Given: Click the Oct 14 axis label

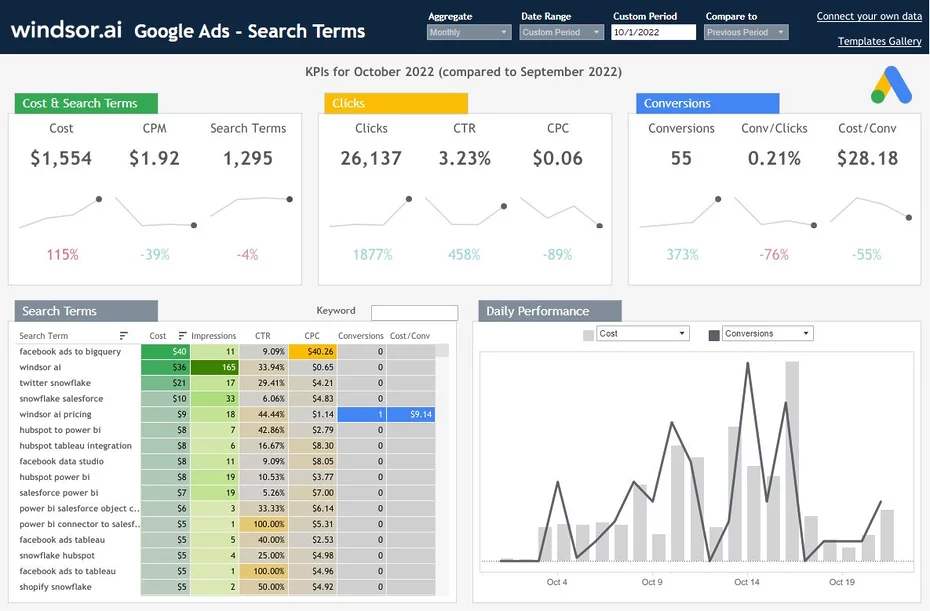Looking at the screenshot, I should tap(747, 582).
